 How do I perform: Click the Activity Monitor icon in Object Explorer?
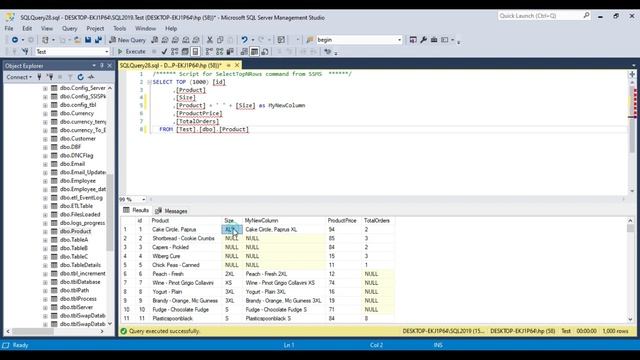tap(91, 77)
